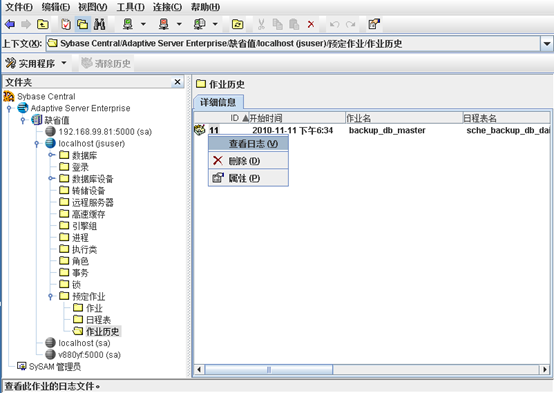
Task: Click the Cut scissors icon
Action: (261, 24)
